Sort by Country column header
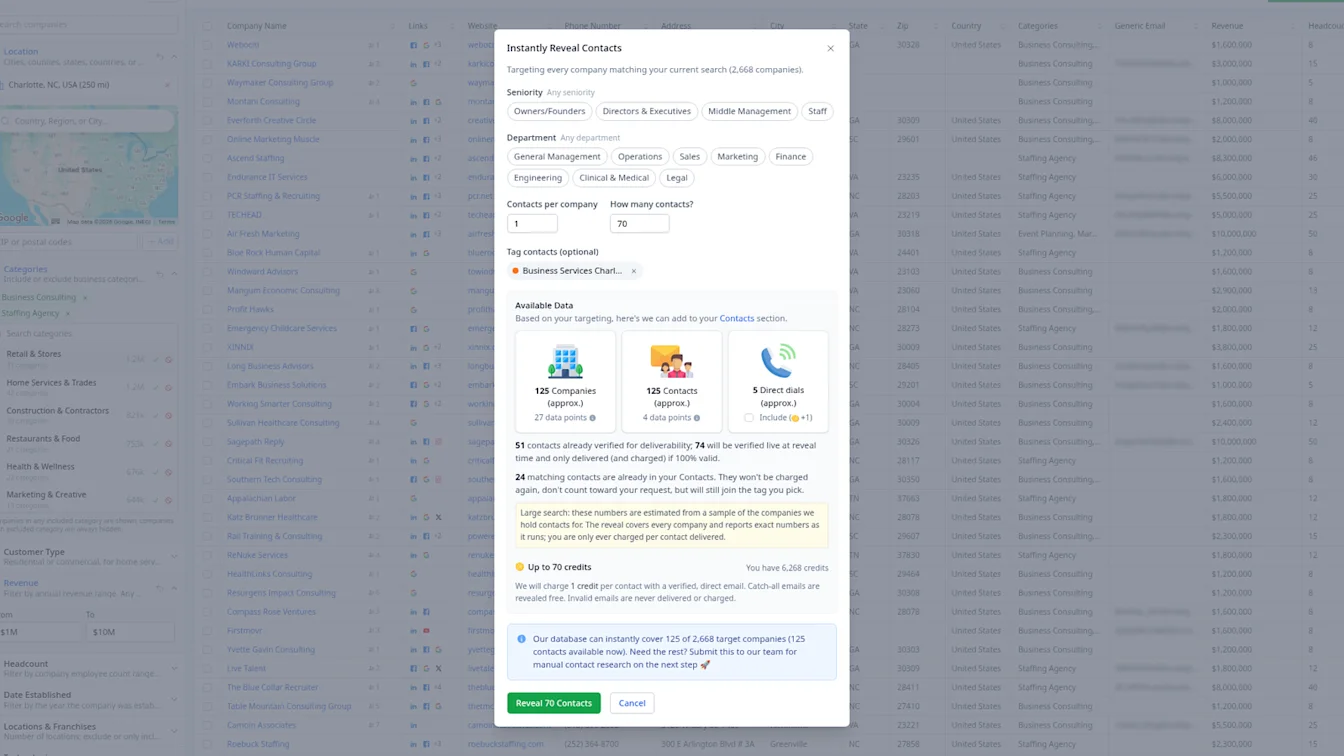The width and height of the screenshot is (1344, 756). click(x=966, y=26)
